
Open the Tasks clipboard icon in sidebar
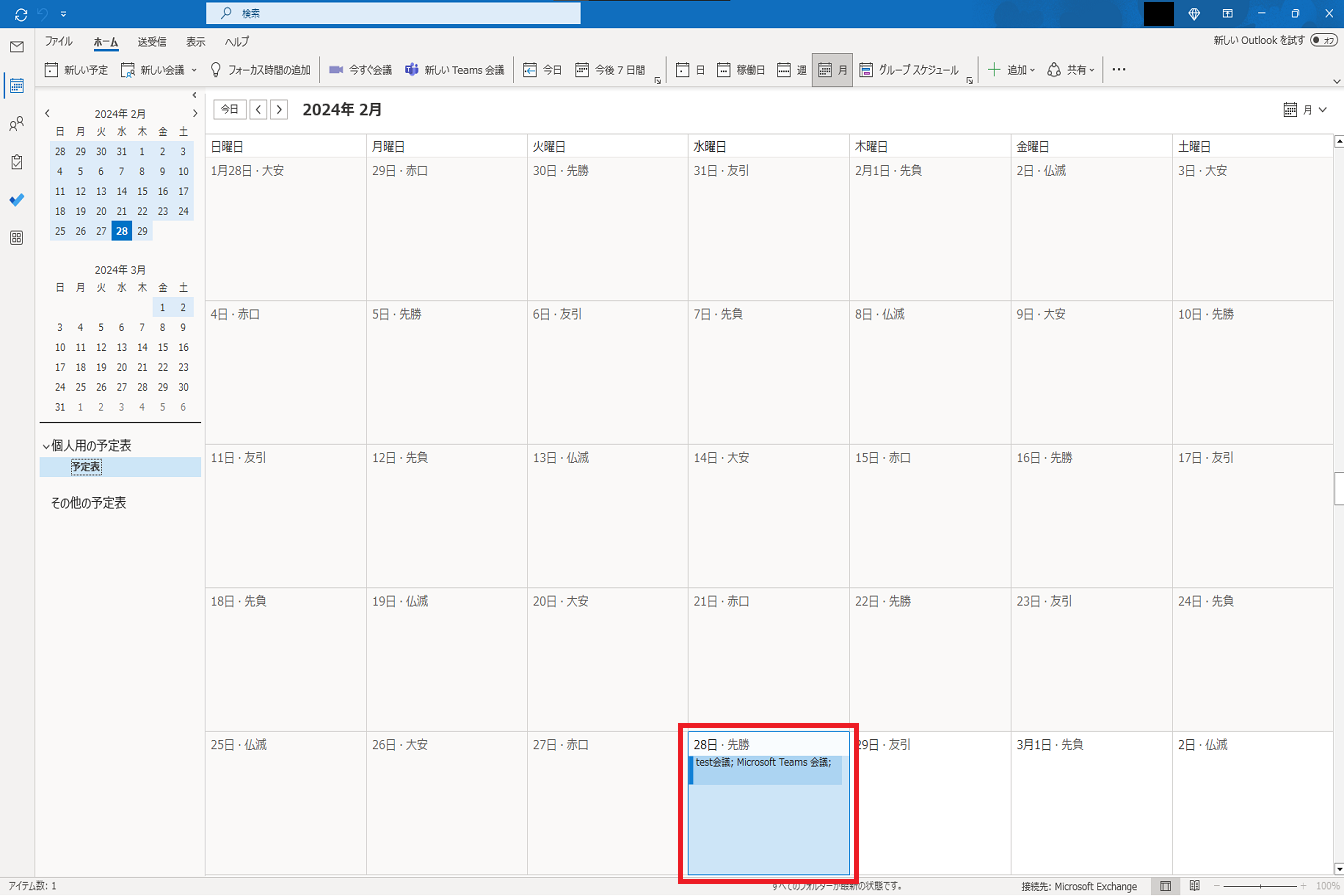point(16,162)
